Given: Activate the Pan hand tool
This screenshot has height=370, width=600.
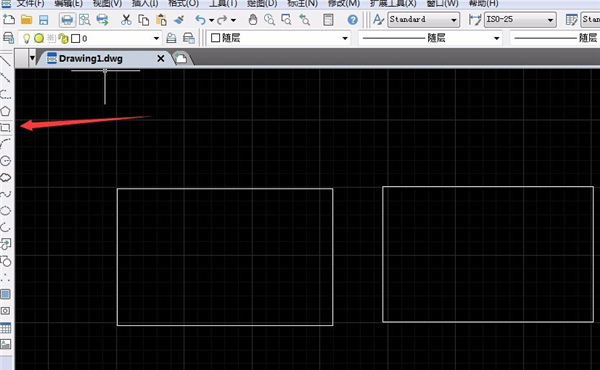Looking at the screenshot, I should 253,20.
